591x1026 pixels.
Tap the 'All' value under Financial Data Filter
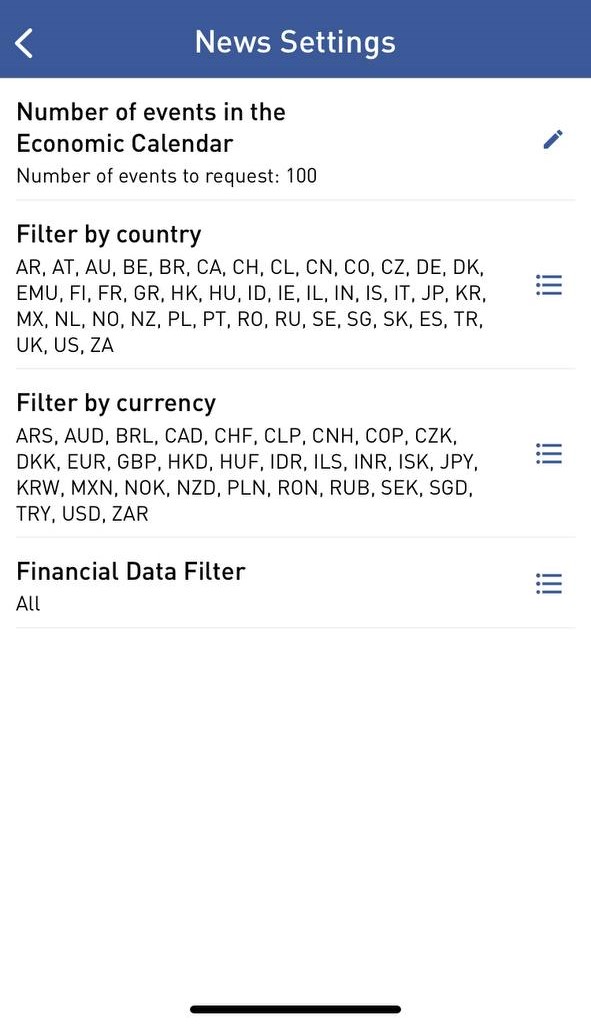pos(28,603)
